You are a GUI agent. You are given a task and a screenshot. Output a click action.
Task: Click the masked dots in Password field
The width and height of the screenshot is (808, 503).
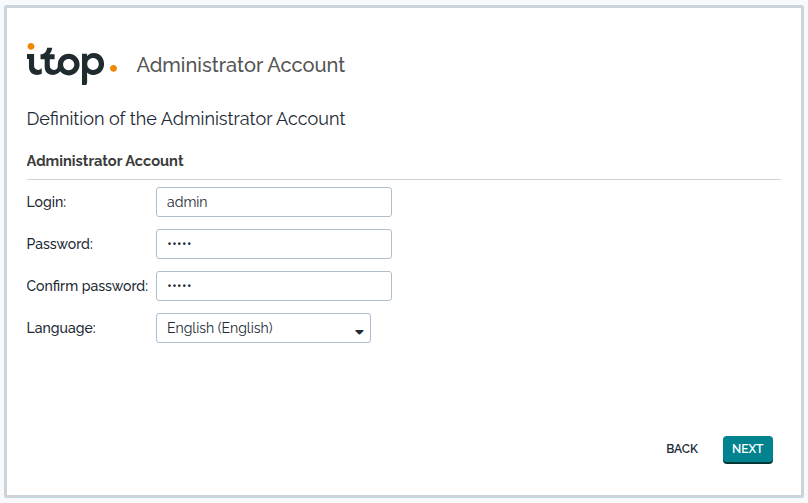click(x=179, y=244)
